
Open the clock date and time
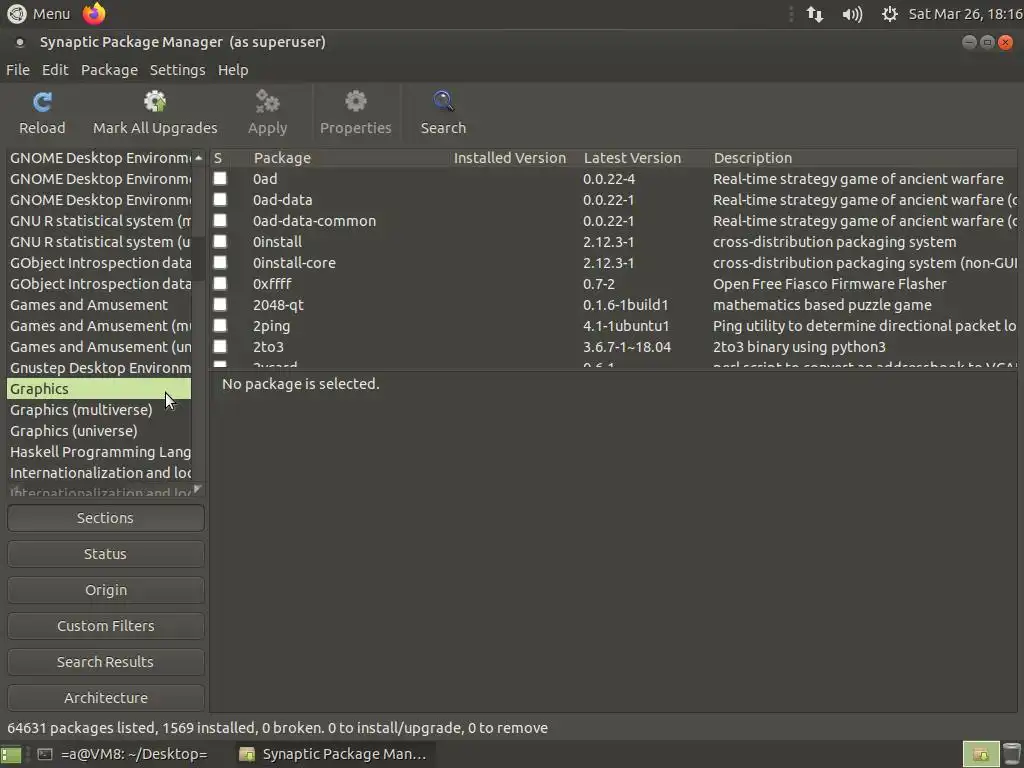(965, 14)
